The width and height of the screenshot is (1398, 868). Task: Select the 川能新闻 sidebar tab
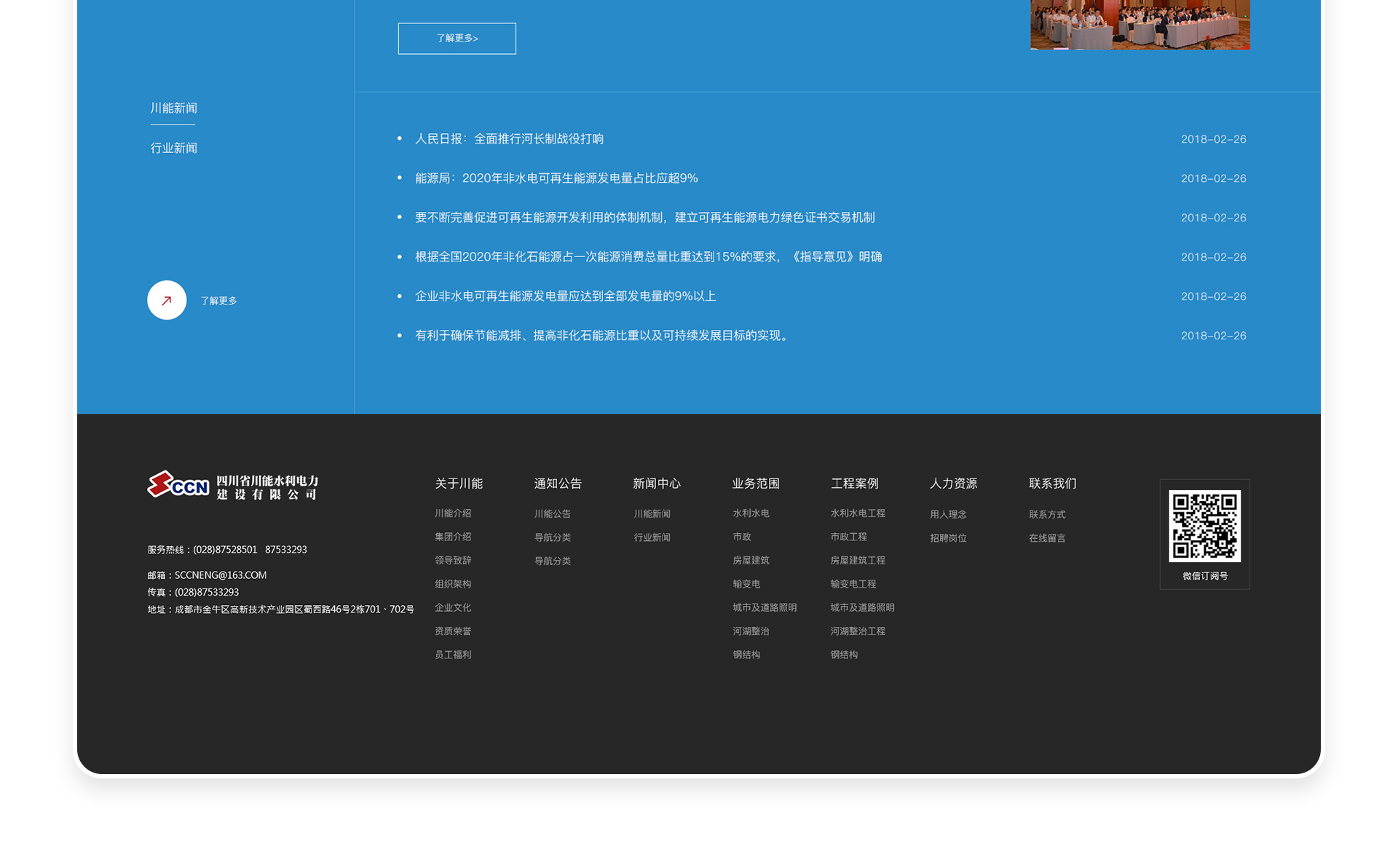point(173,108)
